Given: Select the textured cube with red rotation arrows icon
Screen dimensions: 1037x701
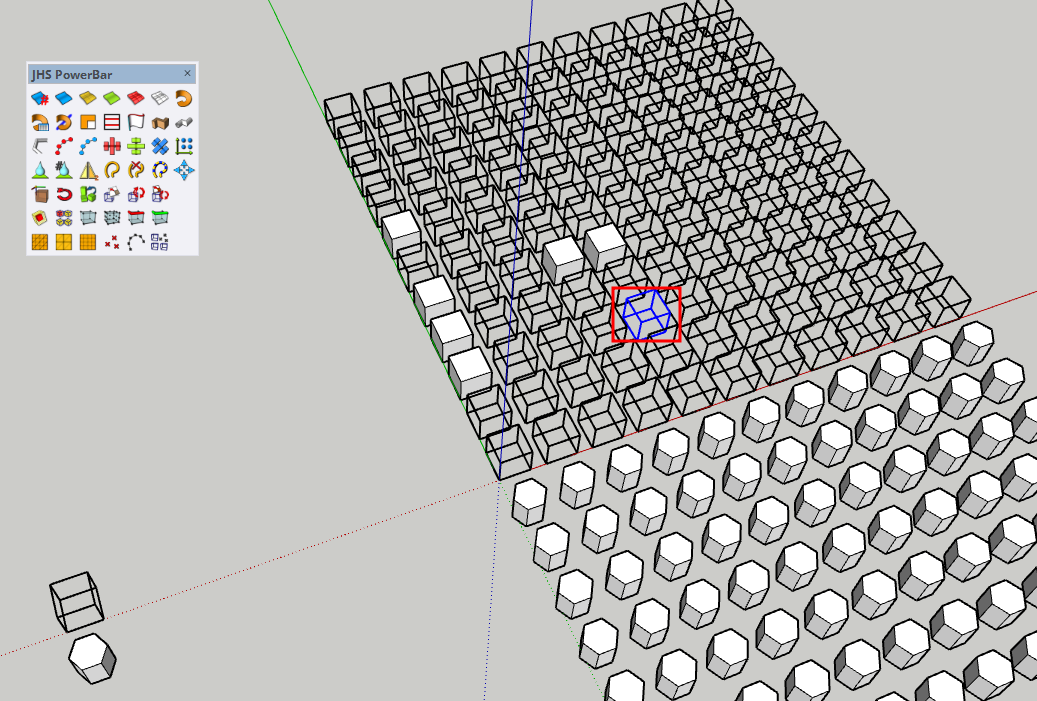Looking at the screenshot, I should (159, 194).
